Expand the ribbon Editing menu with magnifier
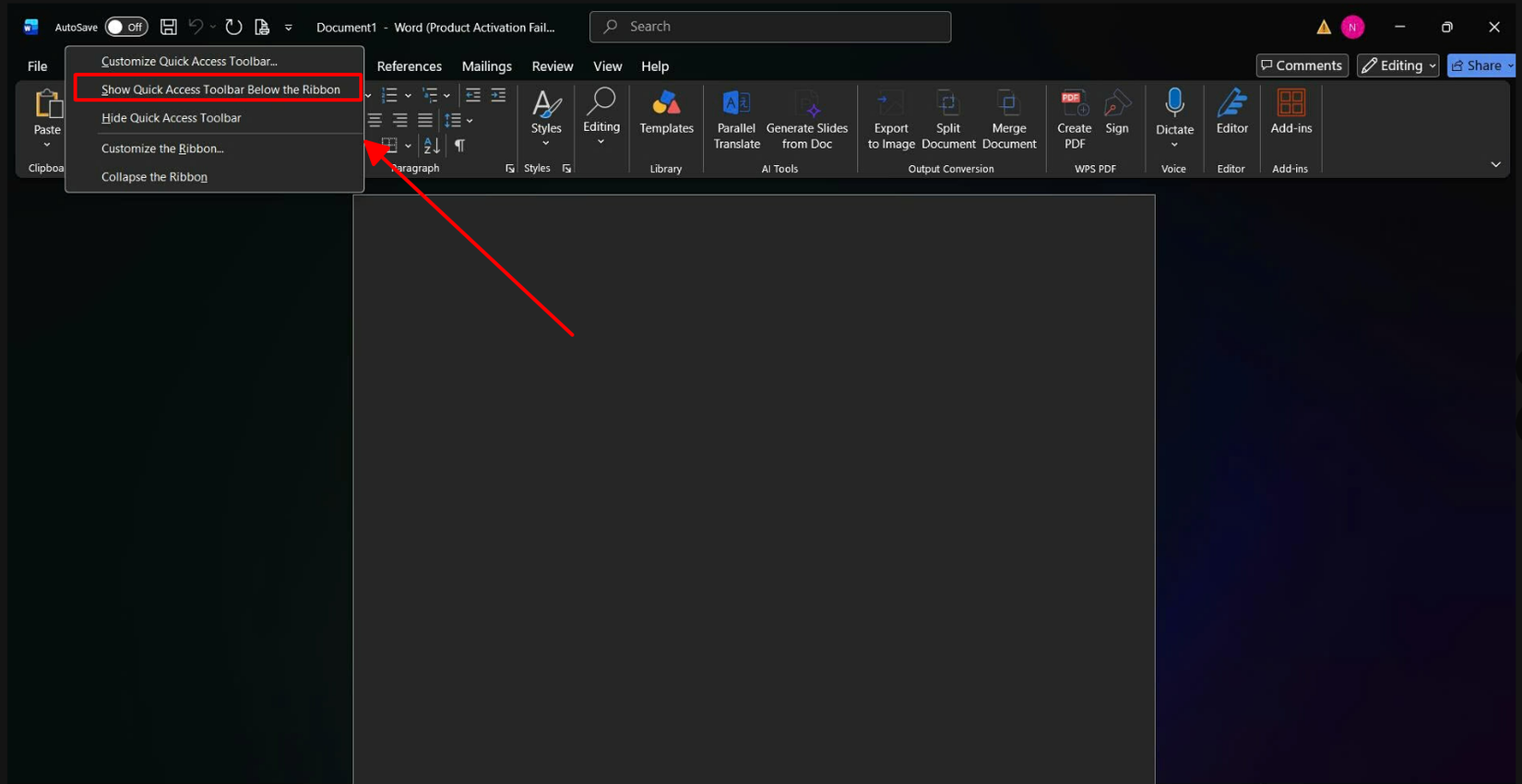Screen dimensions: 1522x784 point(601,117)
